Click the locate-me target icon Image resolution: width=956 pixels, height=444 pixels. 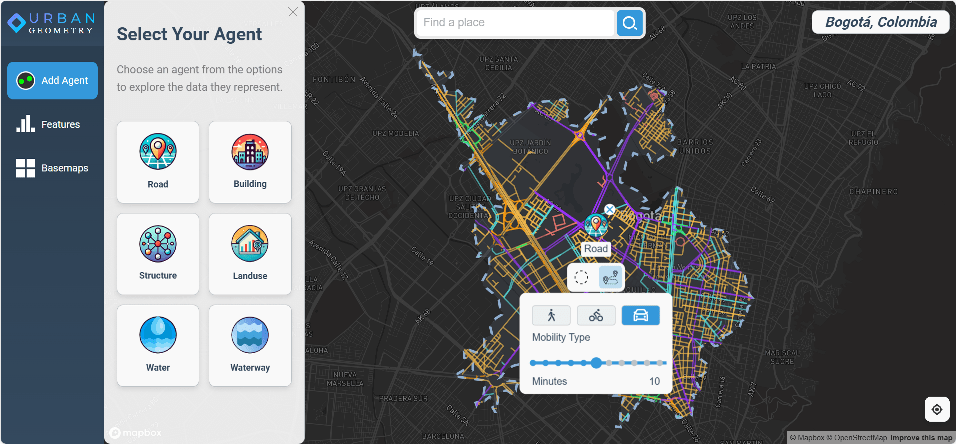point(936,409)
